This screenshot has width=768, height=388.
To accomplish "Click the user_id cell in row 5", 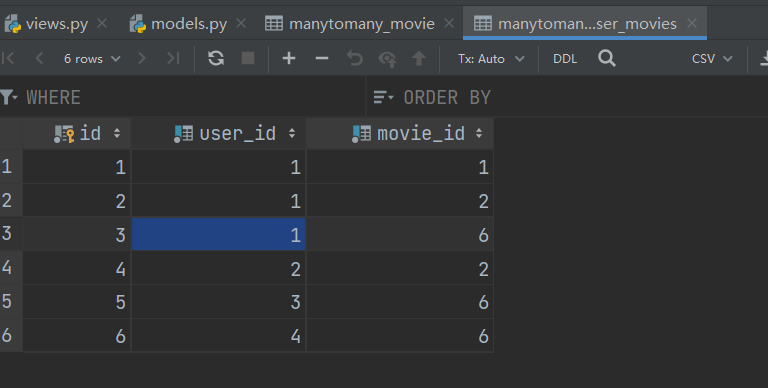I will click(x=218, y=302).
